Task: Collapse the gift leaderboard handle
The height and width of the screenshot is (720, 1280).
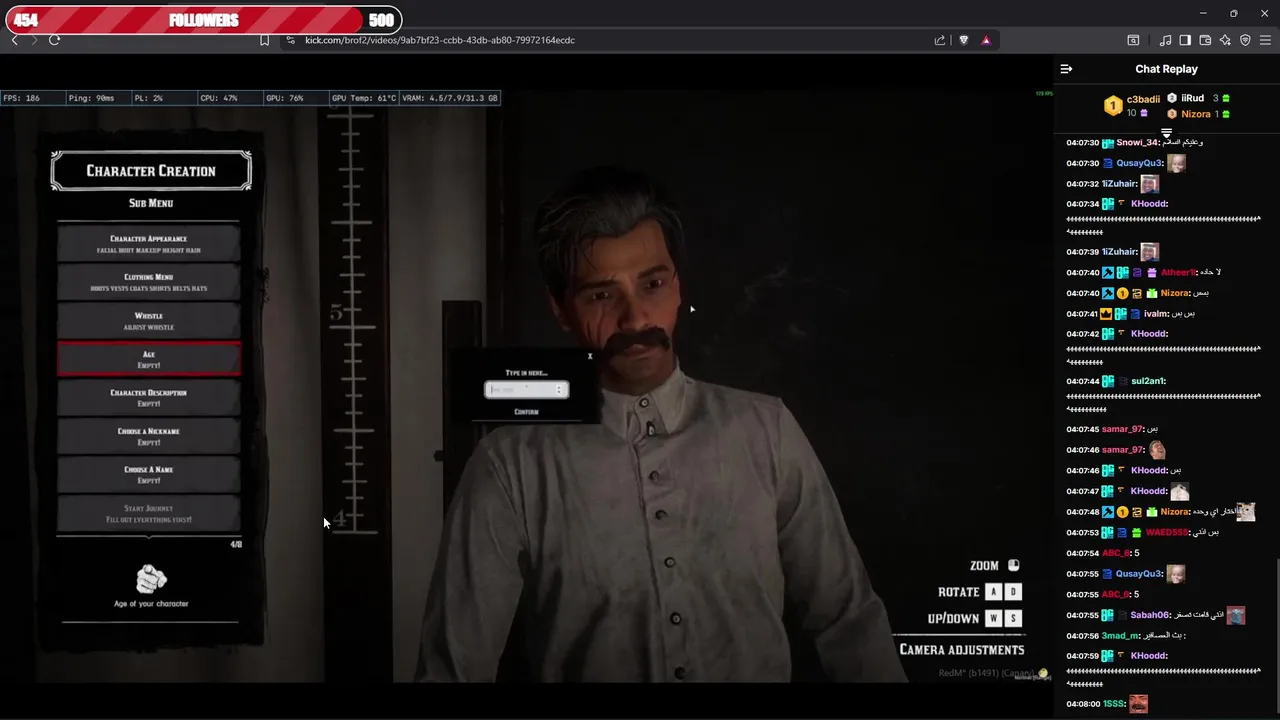Action: [1166, 133]
